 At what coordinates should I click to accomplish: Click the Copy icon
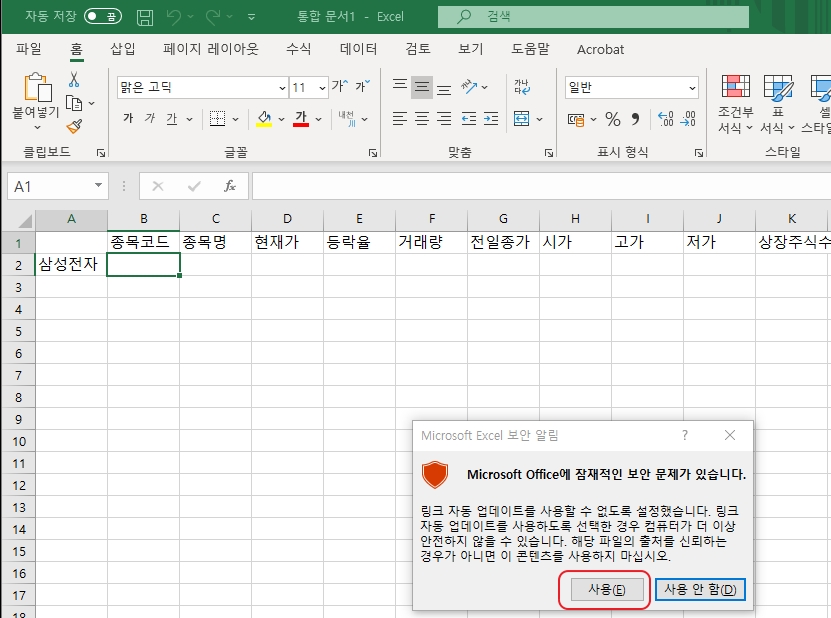pos(74,103)
